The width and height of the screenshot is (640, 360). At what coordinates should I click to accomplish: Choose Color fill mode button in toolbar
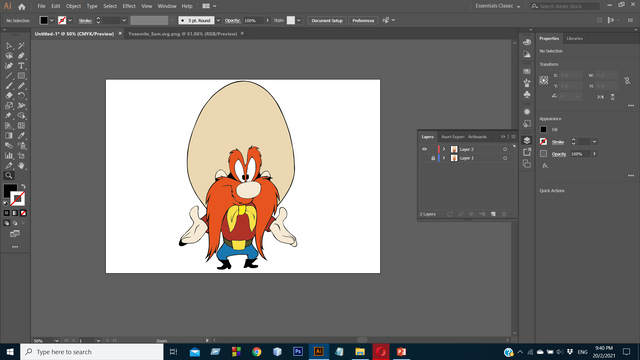point(7,213)
